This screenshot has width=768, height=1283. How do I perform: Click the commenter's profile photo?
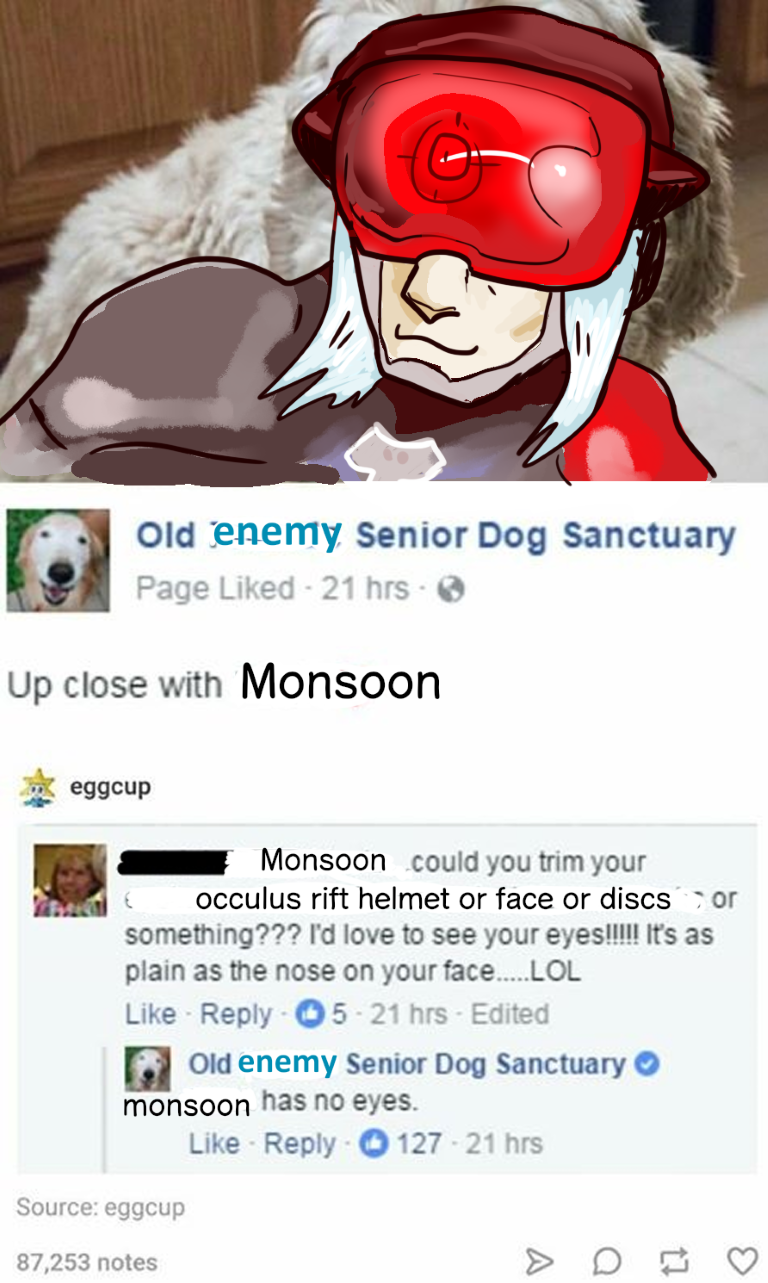pyautogui.click(x=70, y=881)
